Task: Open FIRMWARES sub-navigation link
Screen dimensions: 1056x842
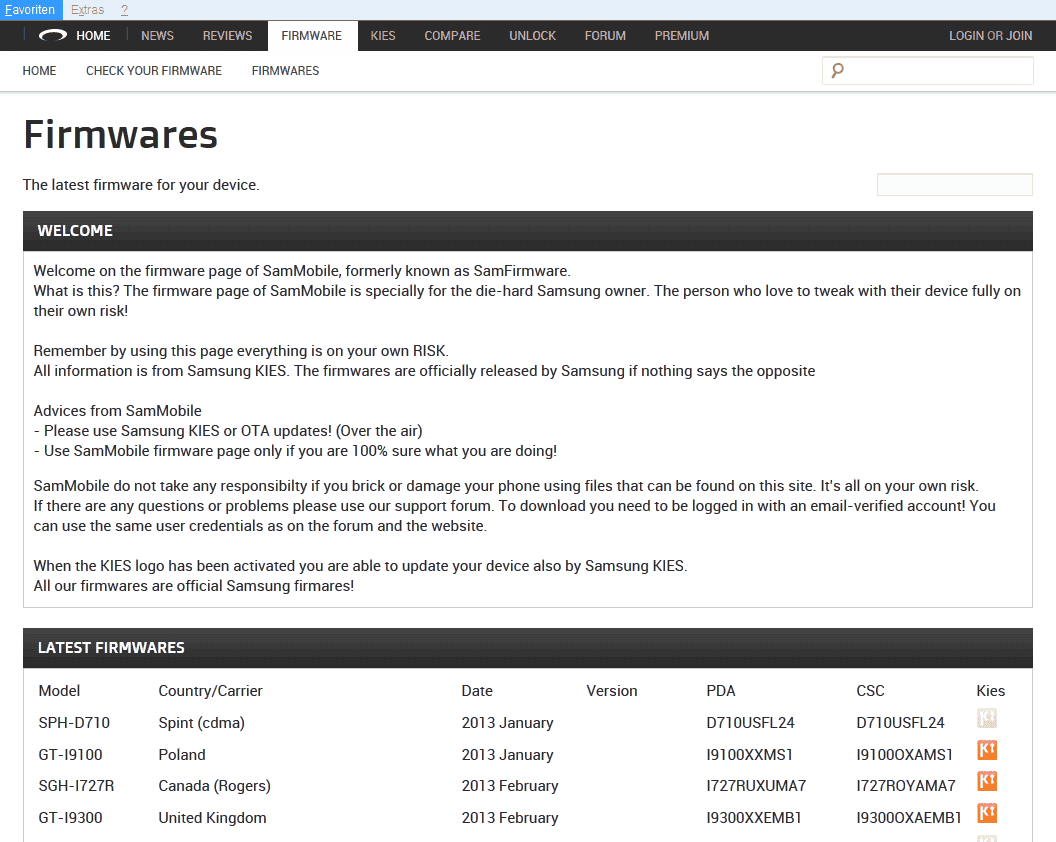Action: [x=286, y=71]
